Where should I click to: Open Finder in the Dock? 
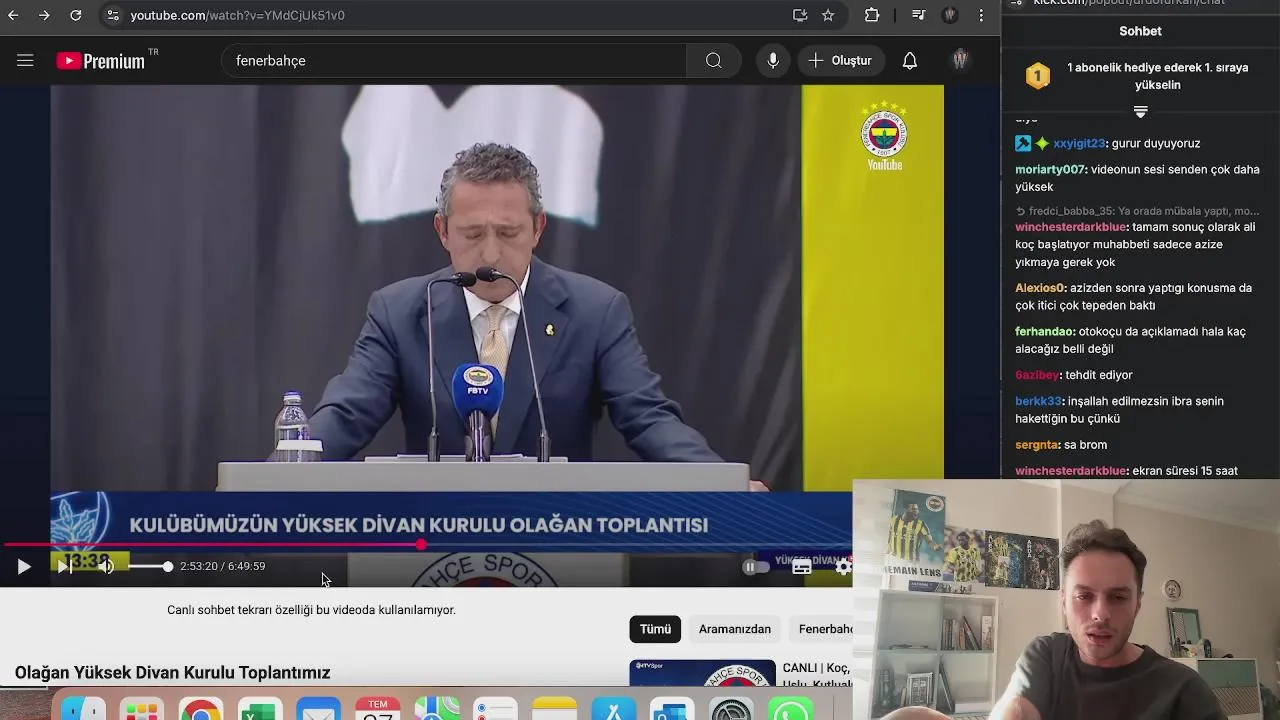(x=83, y=709)
